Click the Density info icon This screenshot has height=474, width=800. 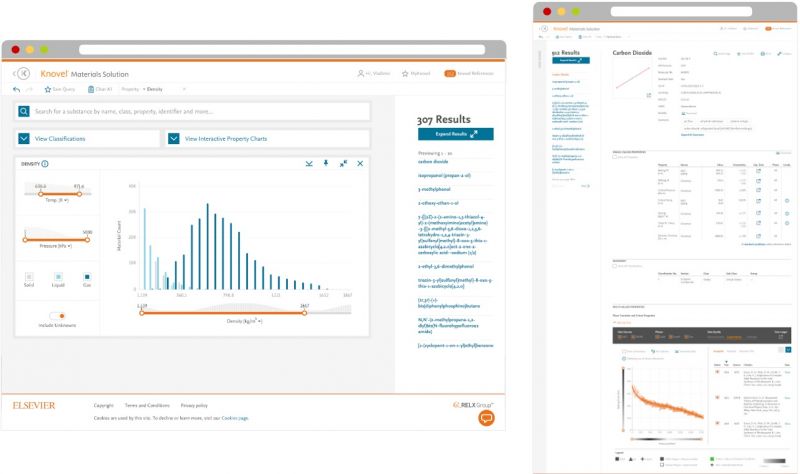tap(45, 164)
